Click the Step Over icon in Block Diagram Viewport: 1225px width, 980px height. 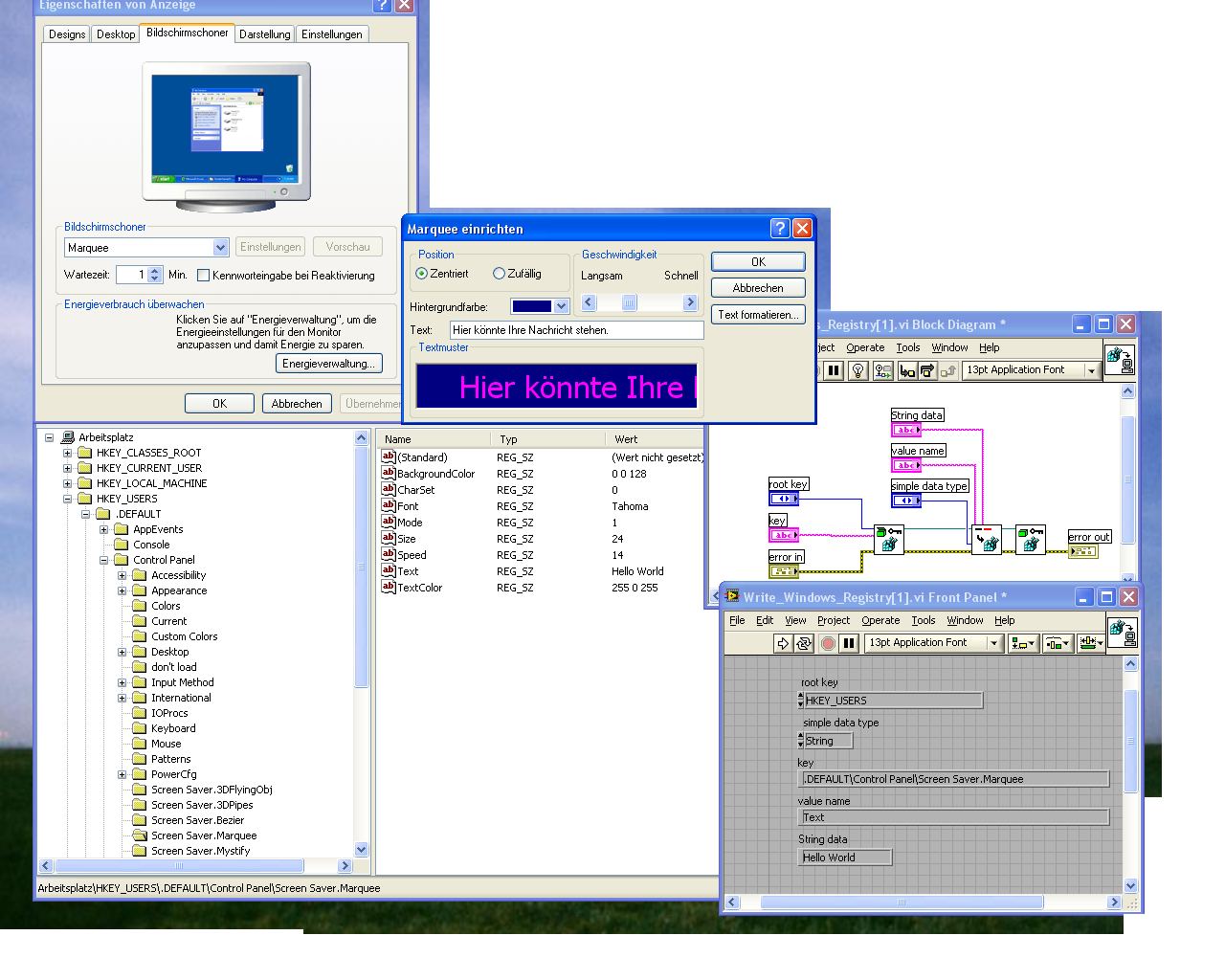coord(926,370)
